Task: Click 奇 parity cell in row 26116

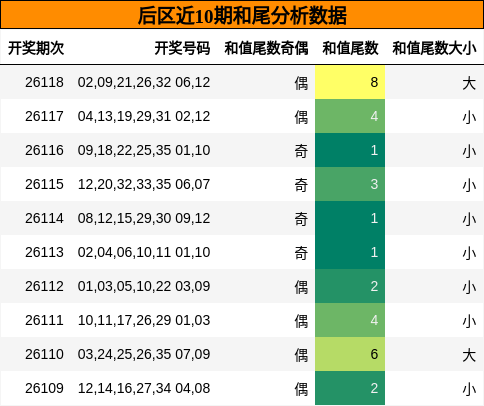Action: [x=301, y=151]
